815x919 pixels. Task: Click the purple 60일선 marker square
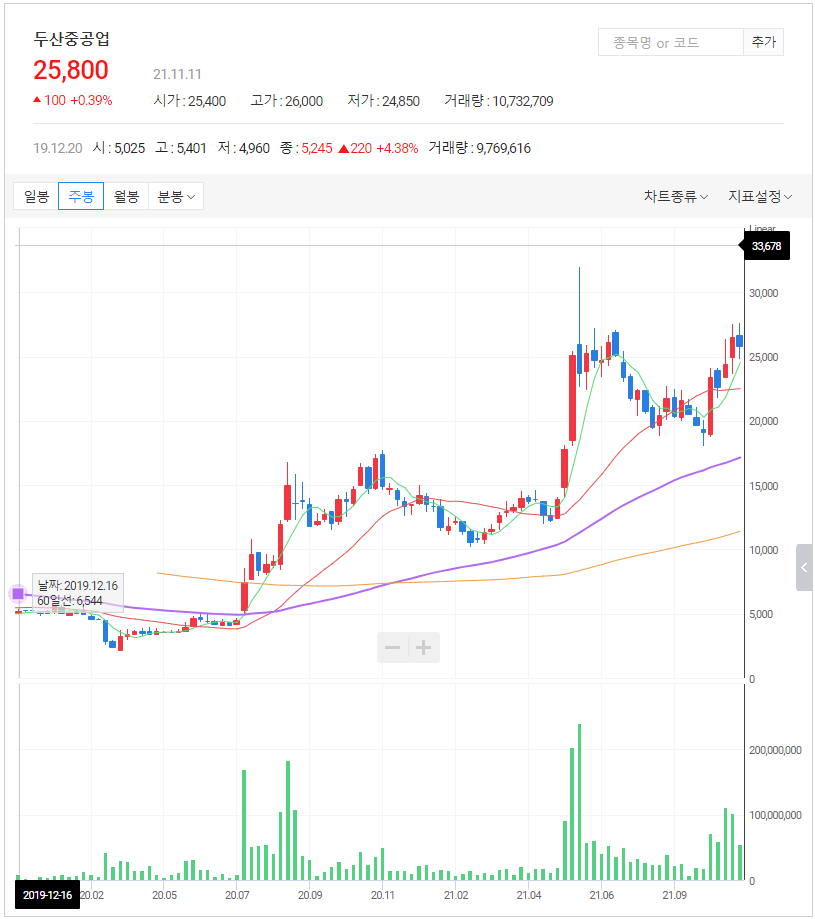pos(18,594)
